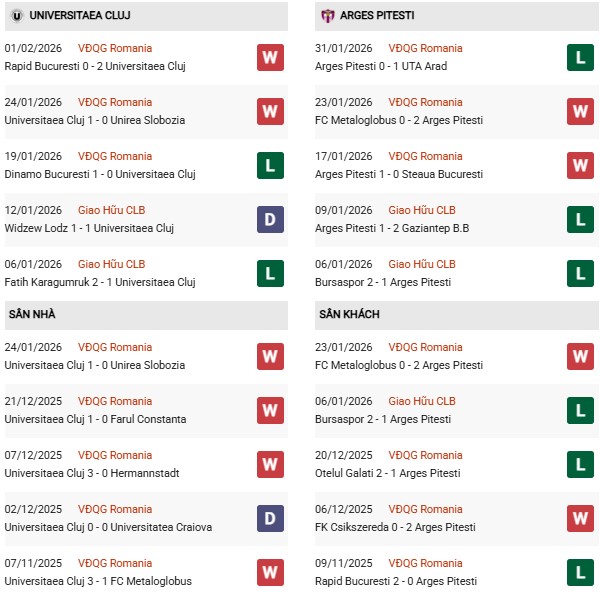Click the W badge for FK Csikszereda match

(581, 518)
